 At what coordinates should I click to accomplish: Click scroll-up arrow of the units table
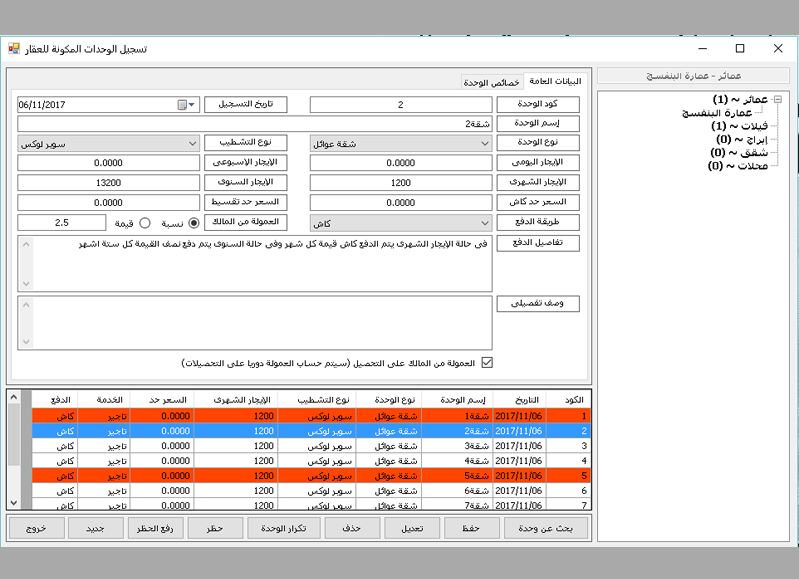pos(14,397)
